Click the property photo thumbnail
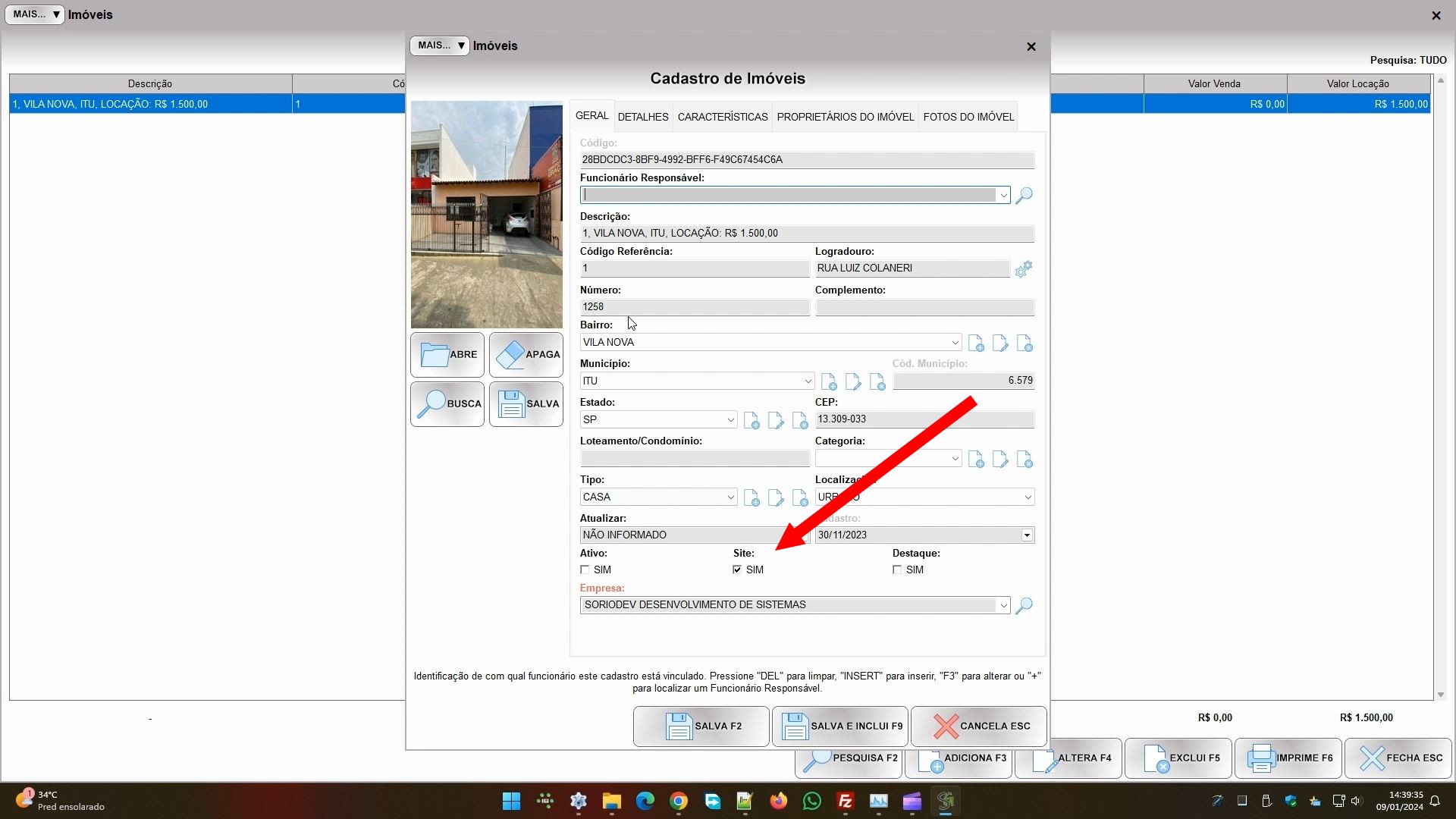 point(486,215)
